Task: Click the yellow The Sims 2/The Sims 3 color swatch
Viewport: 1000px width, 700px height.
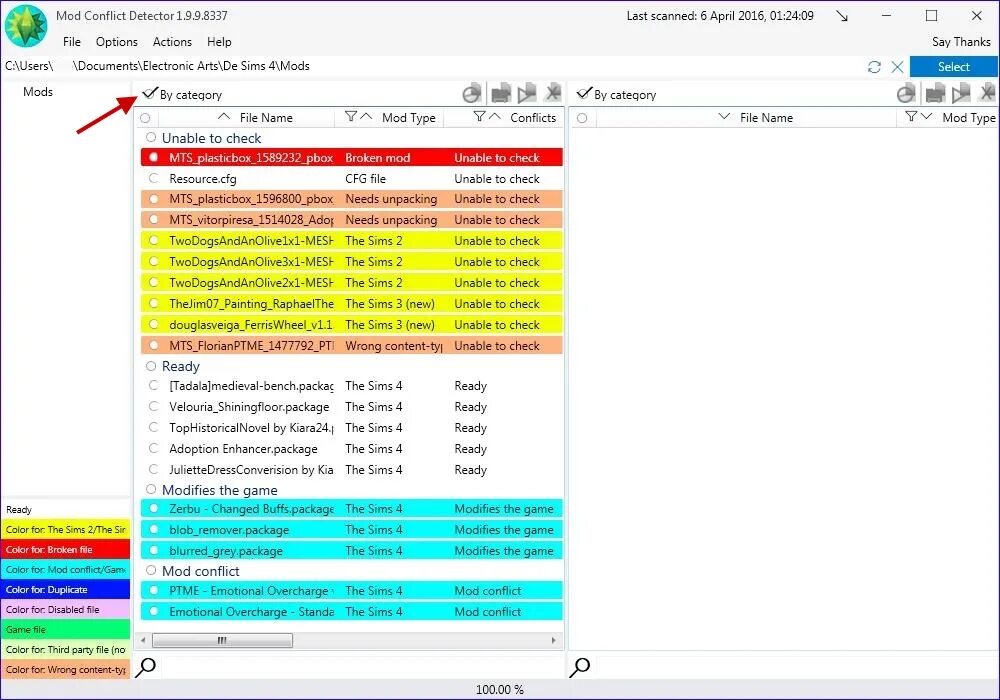Action: pos(66,529)
